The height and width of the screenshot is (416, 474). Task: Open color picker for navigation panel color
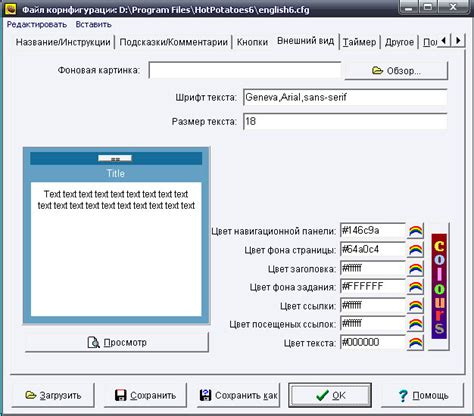(x=415, y=231)
